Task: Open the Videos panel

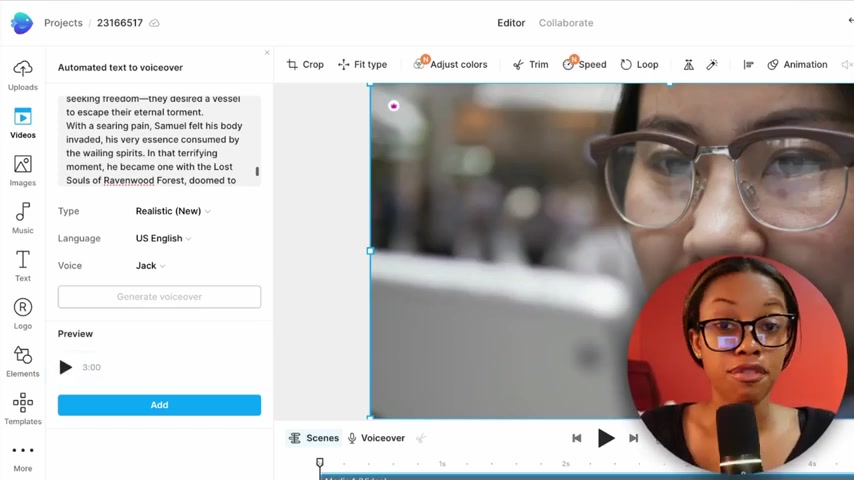Action: tap(22, 123)
